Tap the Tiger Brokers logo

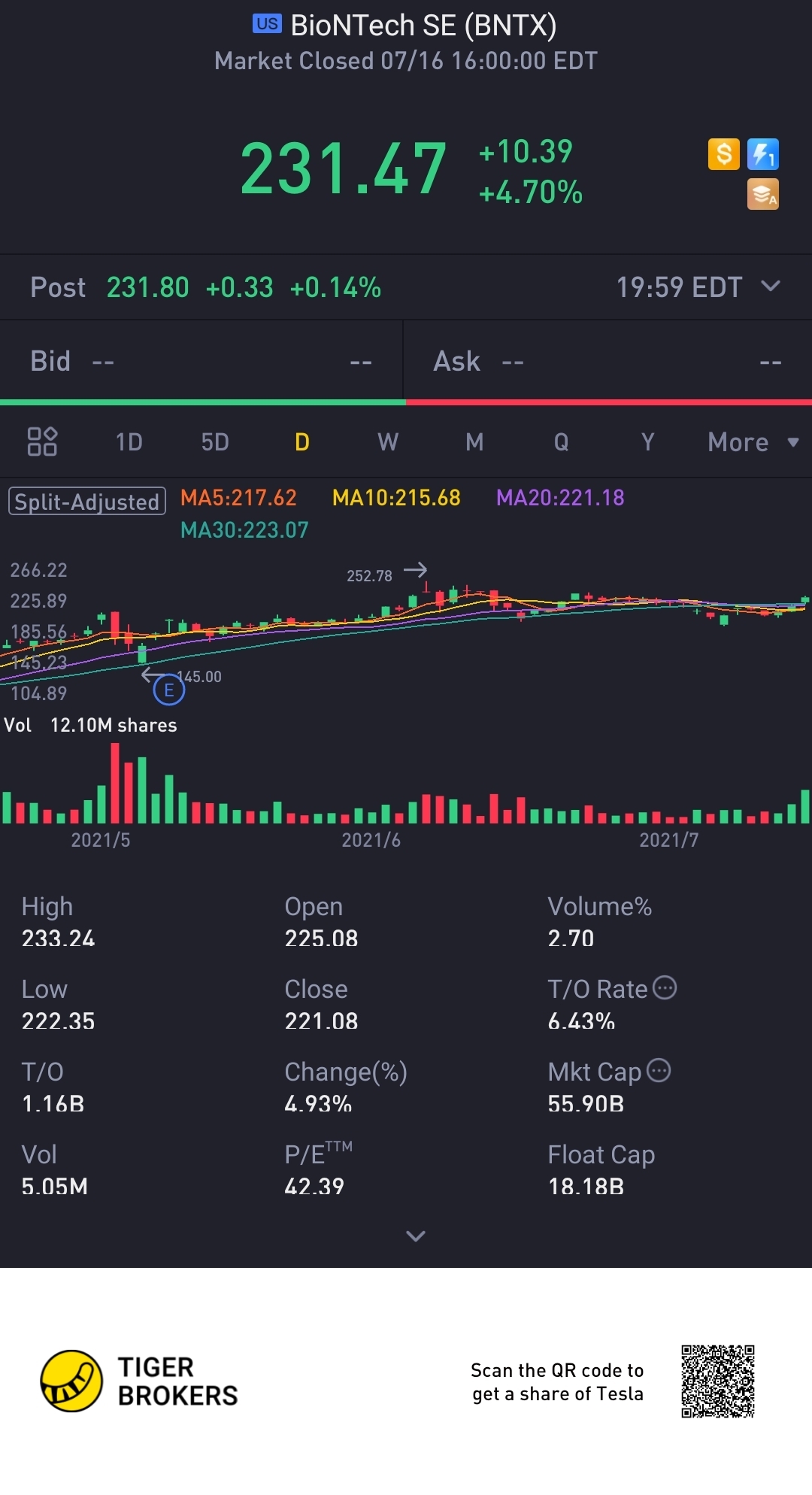[x=139, y=1381]
